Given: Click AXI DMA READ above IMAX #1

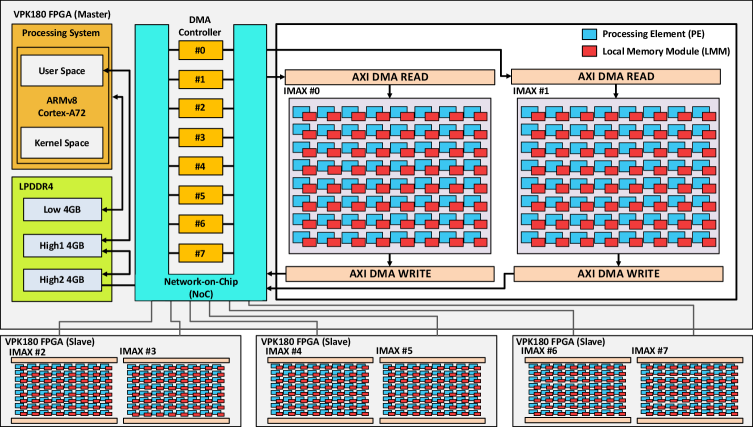Looking at the screenshot, I should point(616,76).
